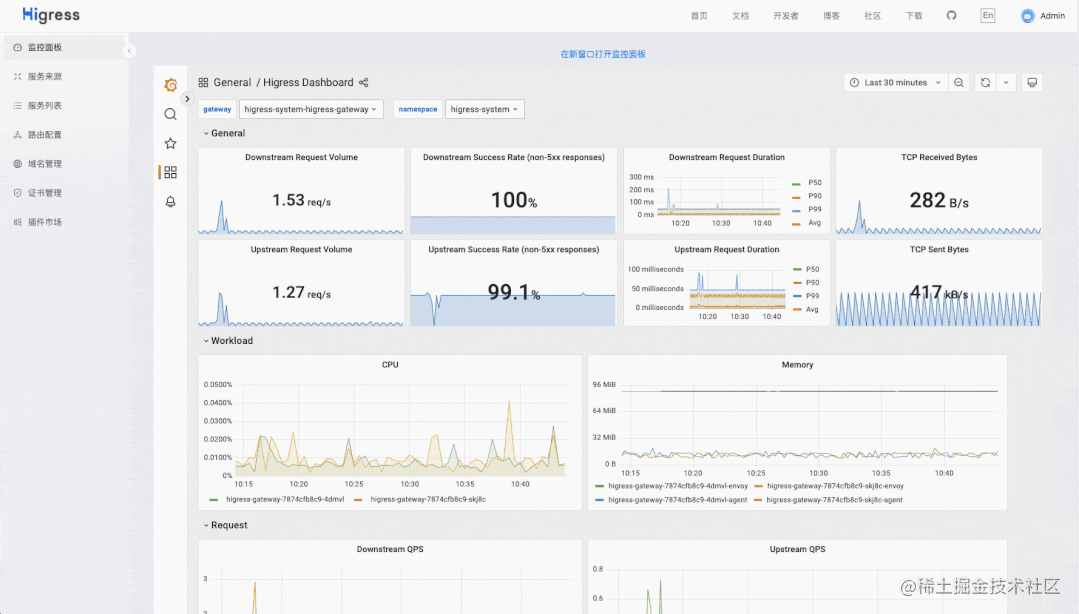This screenshot has height=614, width=1079.
Task: Open the 文档 link in top navigation
Action: tap(740, 16)
